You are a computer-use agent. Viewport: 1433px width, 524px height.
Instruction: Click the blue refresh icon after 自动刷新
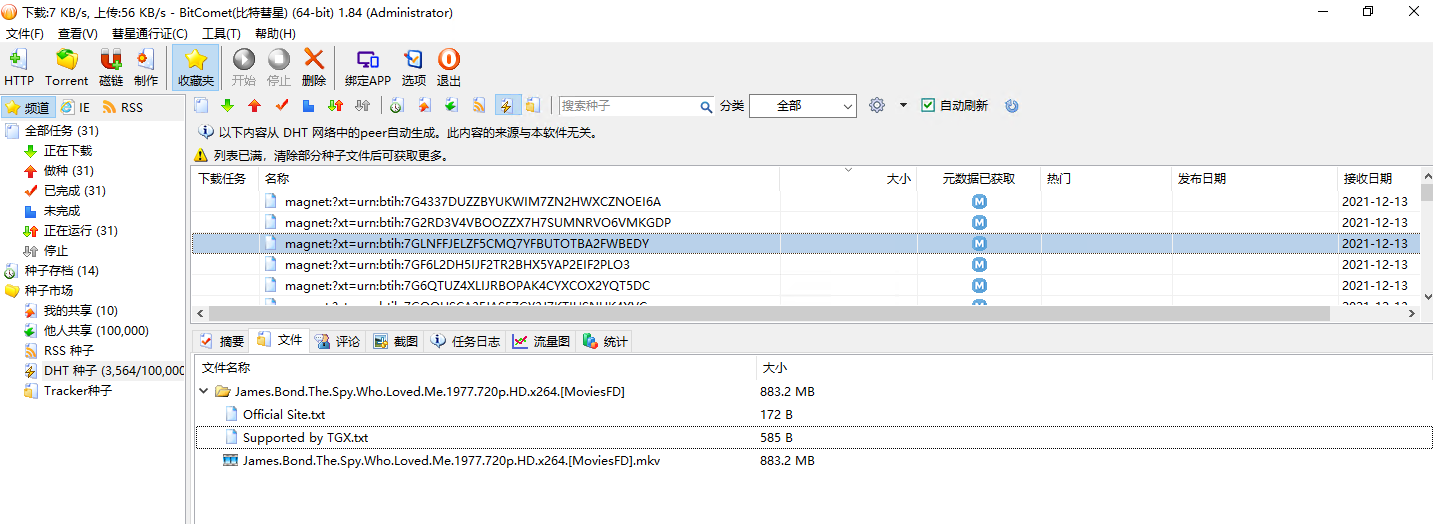tap(1011, 105)
